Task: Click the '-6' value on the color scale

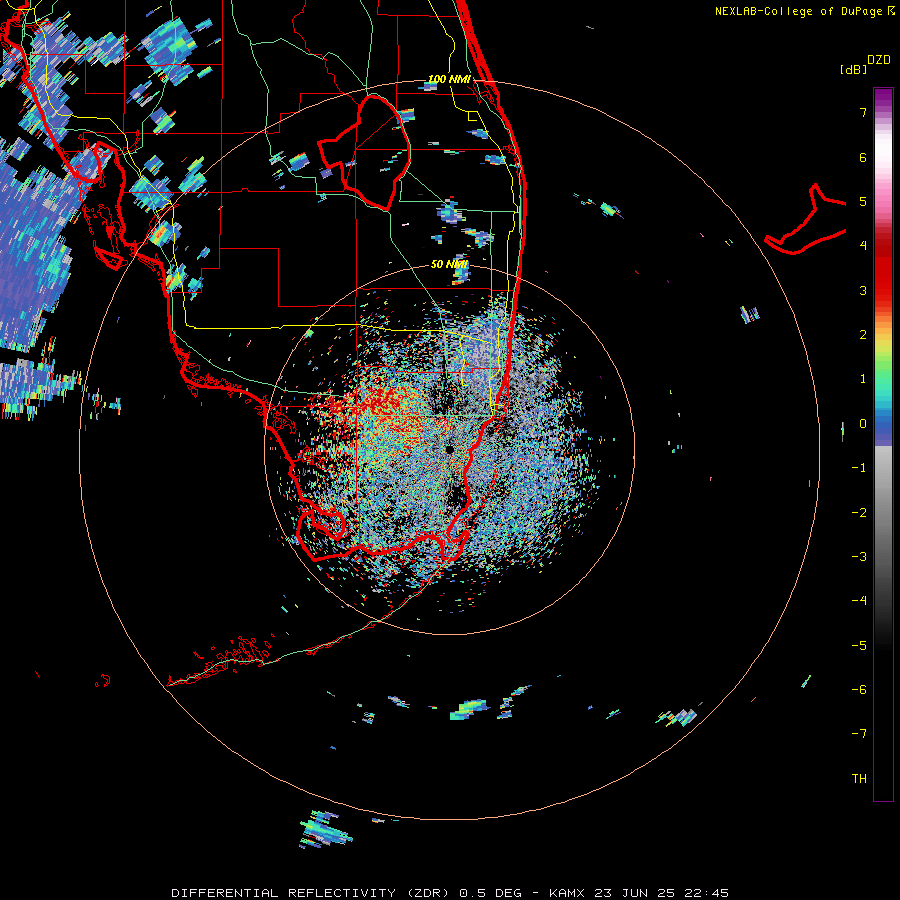Action: coord(859,690)
